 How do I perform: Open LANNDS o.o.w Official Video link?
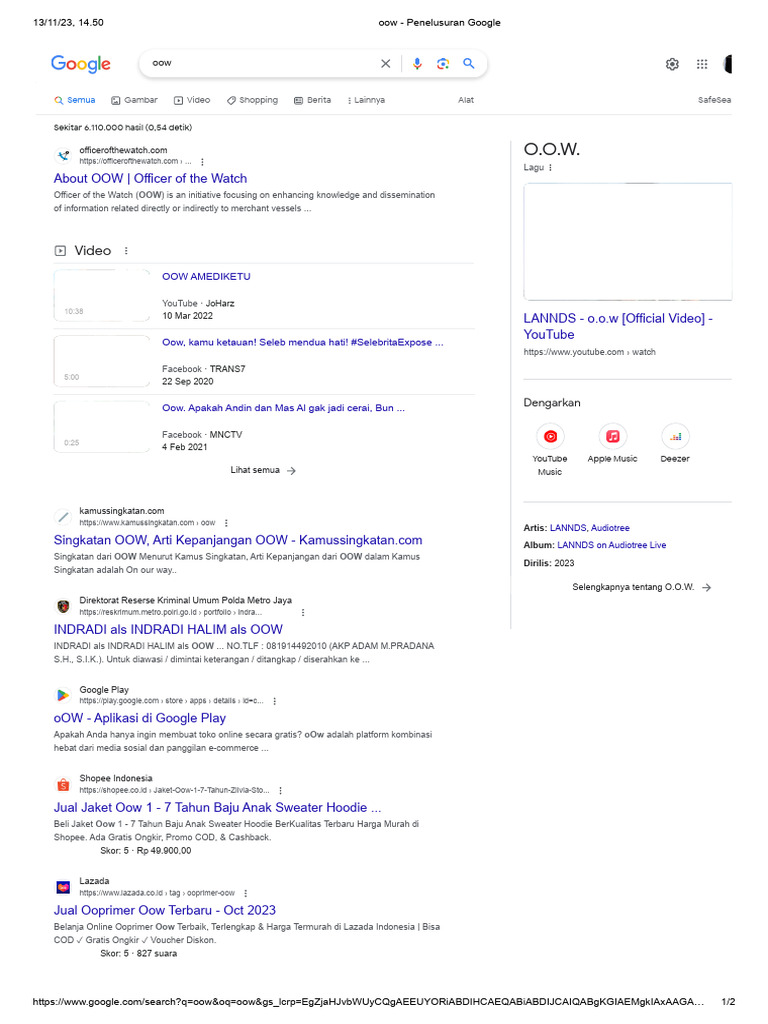(618, 326)
